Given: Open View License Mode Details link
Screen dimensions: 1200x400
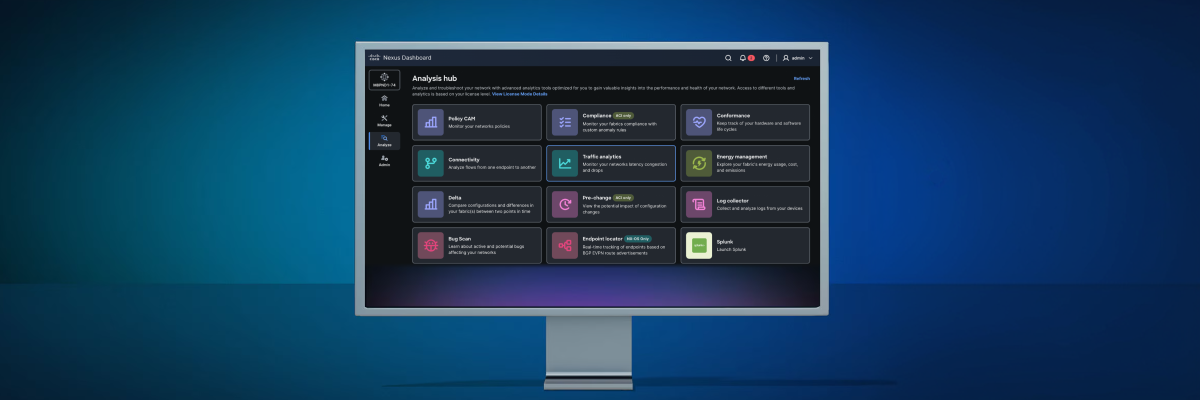Looking at the screenshot, I should 520,93.
